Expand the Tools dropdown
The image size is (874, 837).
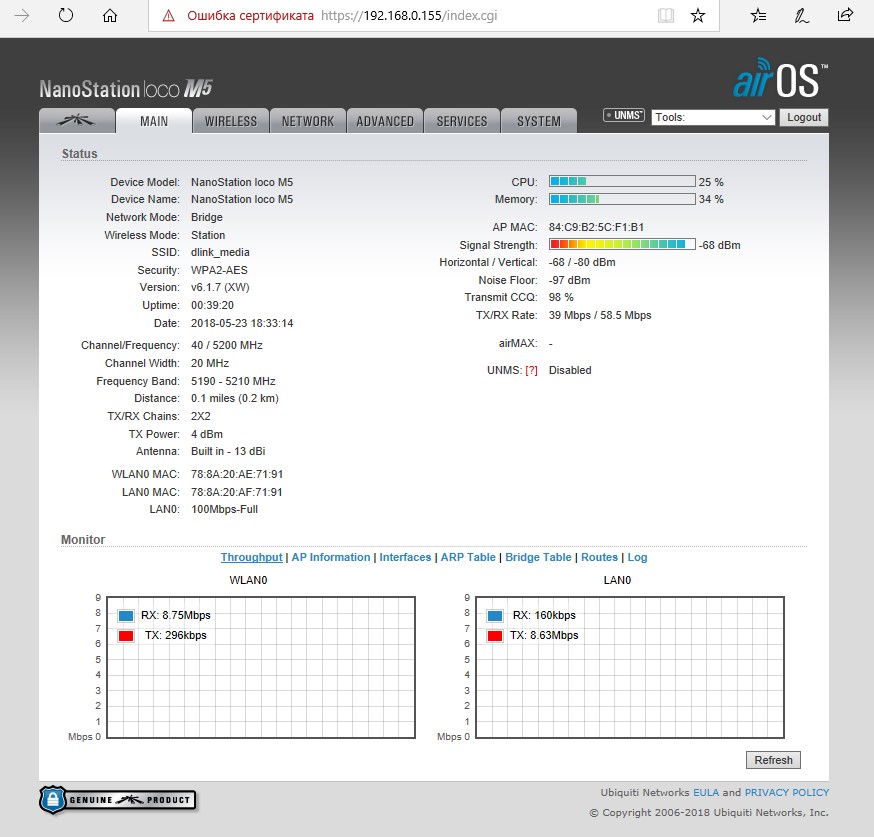click(x=713, y=117)
